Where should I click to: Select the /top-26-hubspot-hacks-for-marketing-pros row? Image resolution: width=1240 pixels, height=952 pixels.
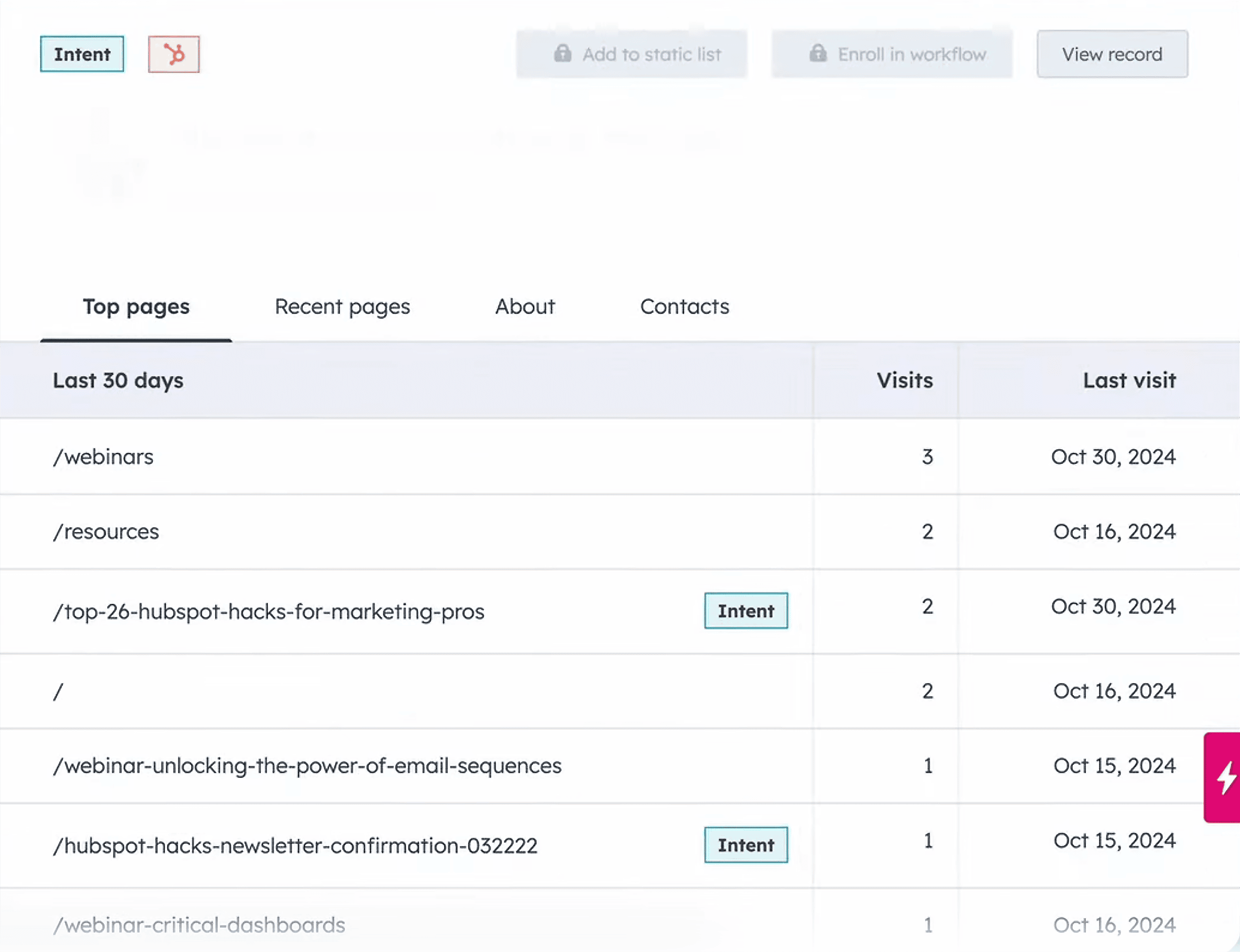tap(620, 611)
